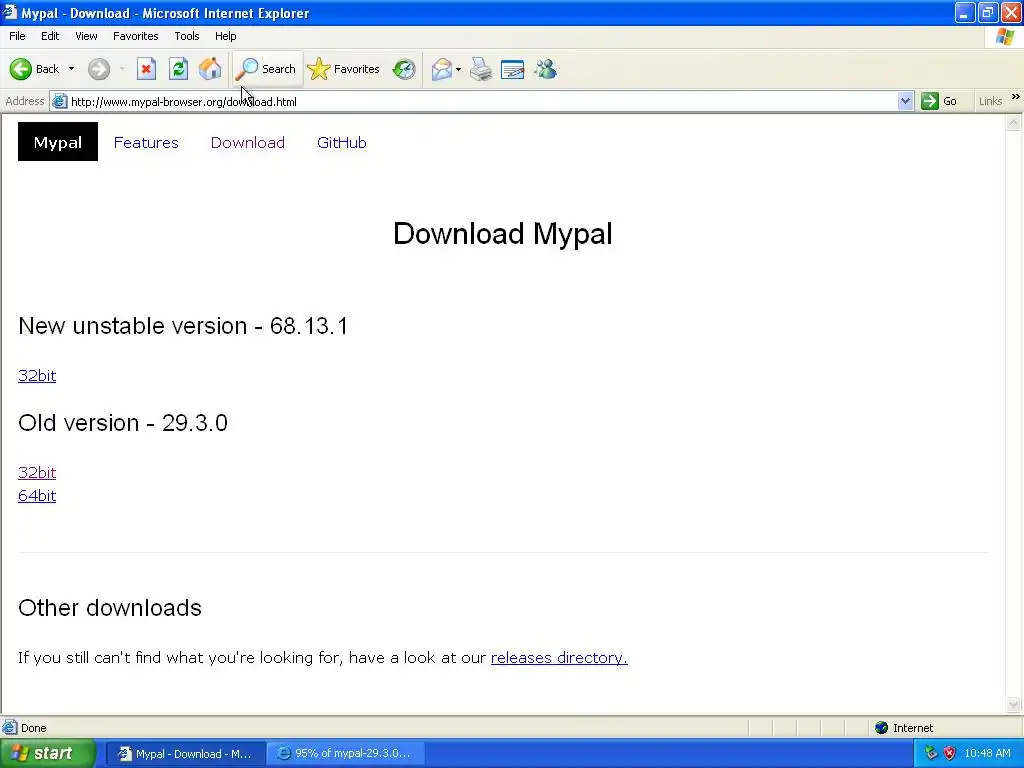Open the Back button history dropdown arrow

(71, 69)
